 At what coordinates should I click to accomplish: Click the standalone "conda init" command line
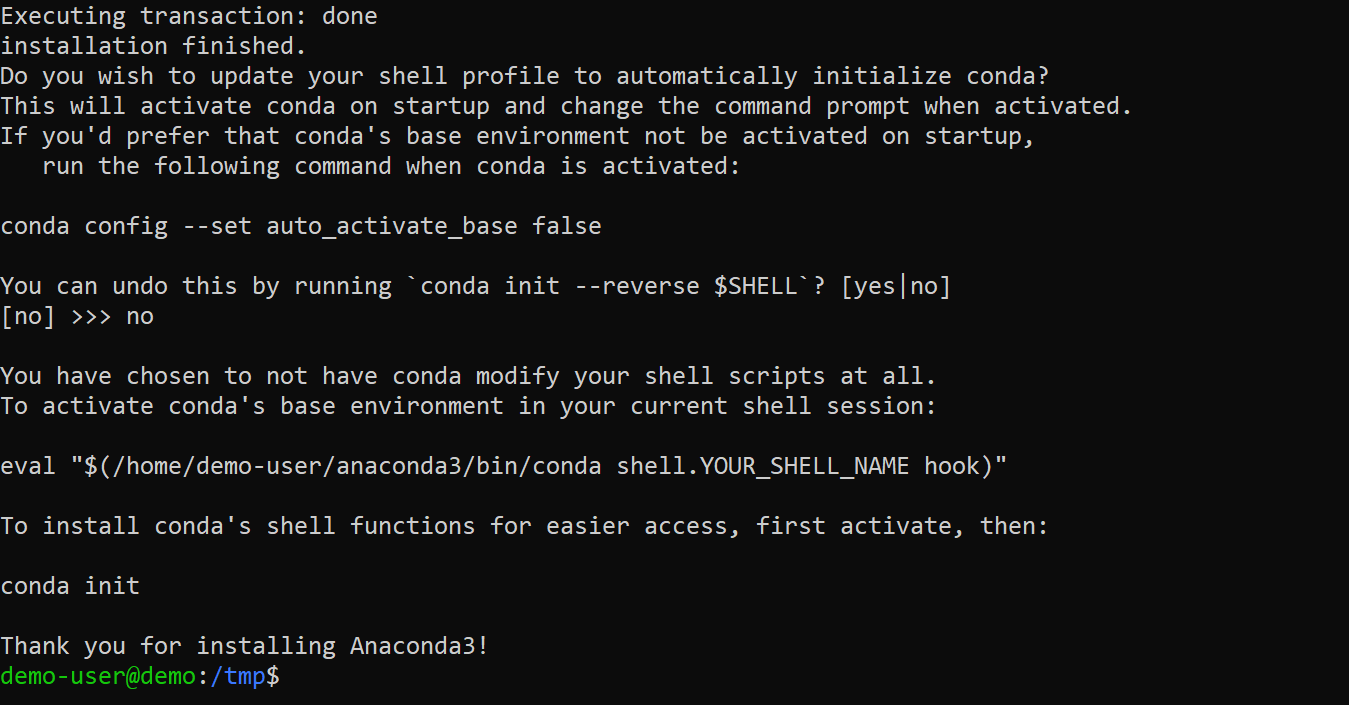tap(70, 586)
